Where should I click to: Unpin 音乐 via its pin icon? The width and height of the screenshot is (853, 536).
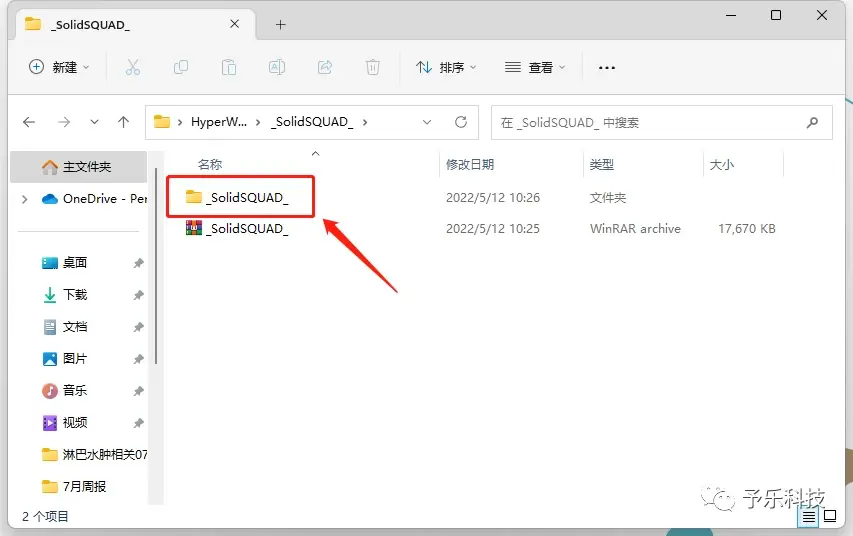coord(139,391)
